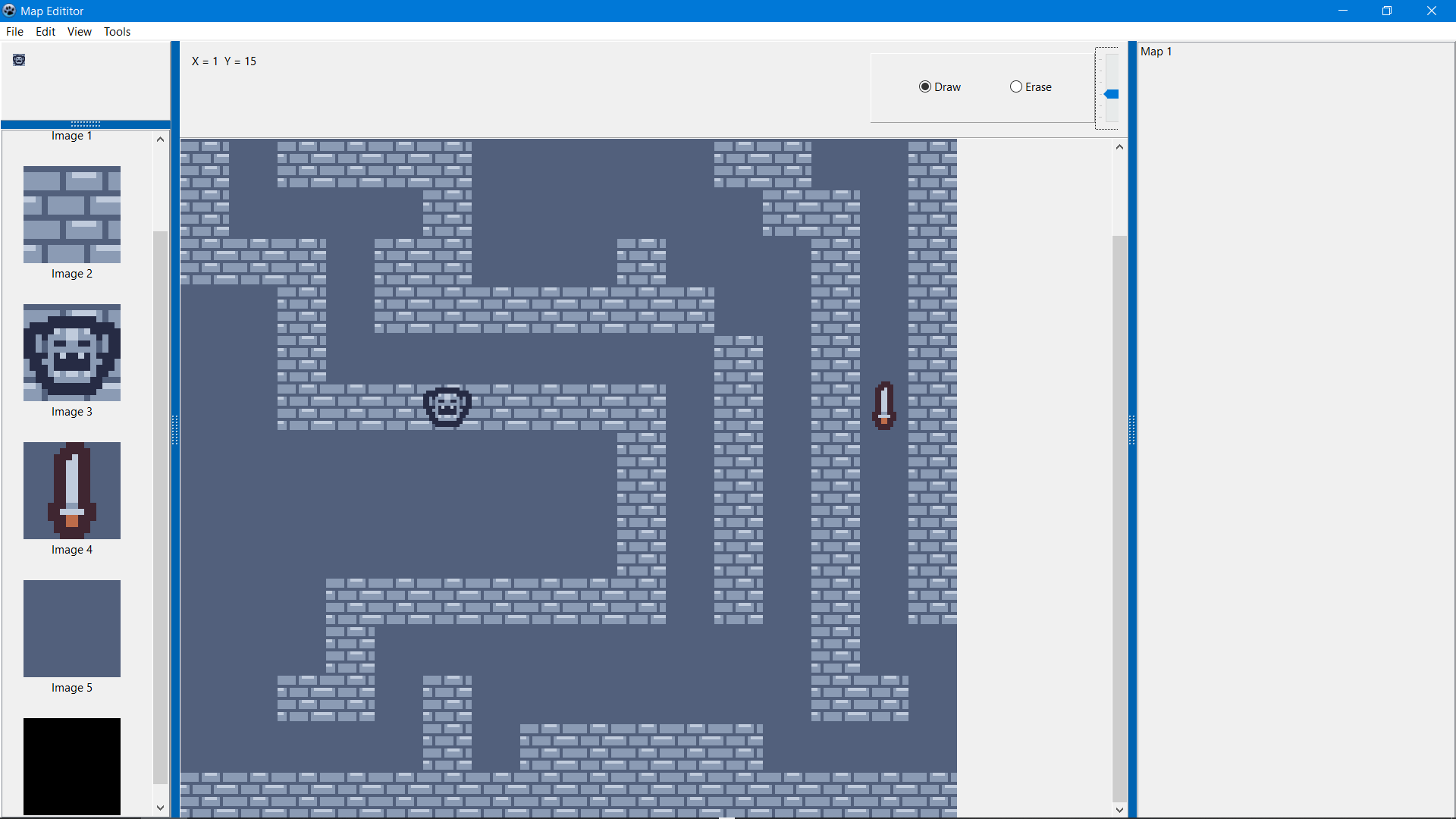Click the dotted splitter handle above Image 1
1456x819 pixels.
pos(86,124)
